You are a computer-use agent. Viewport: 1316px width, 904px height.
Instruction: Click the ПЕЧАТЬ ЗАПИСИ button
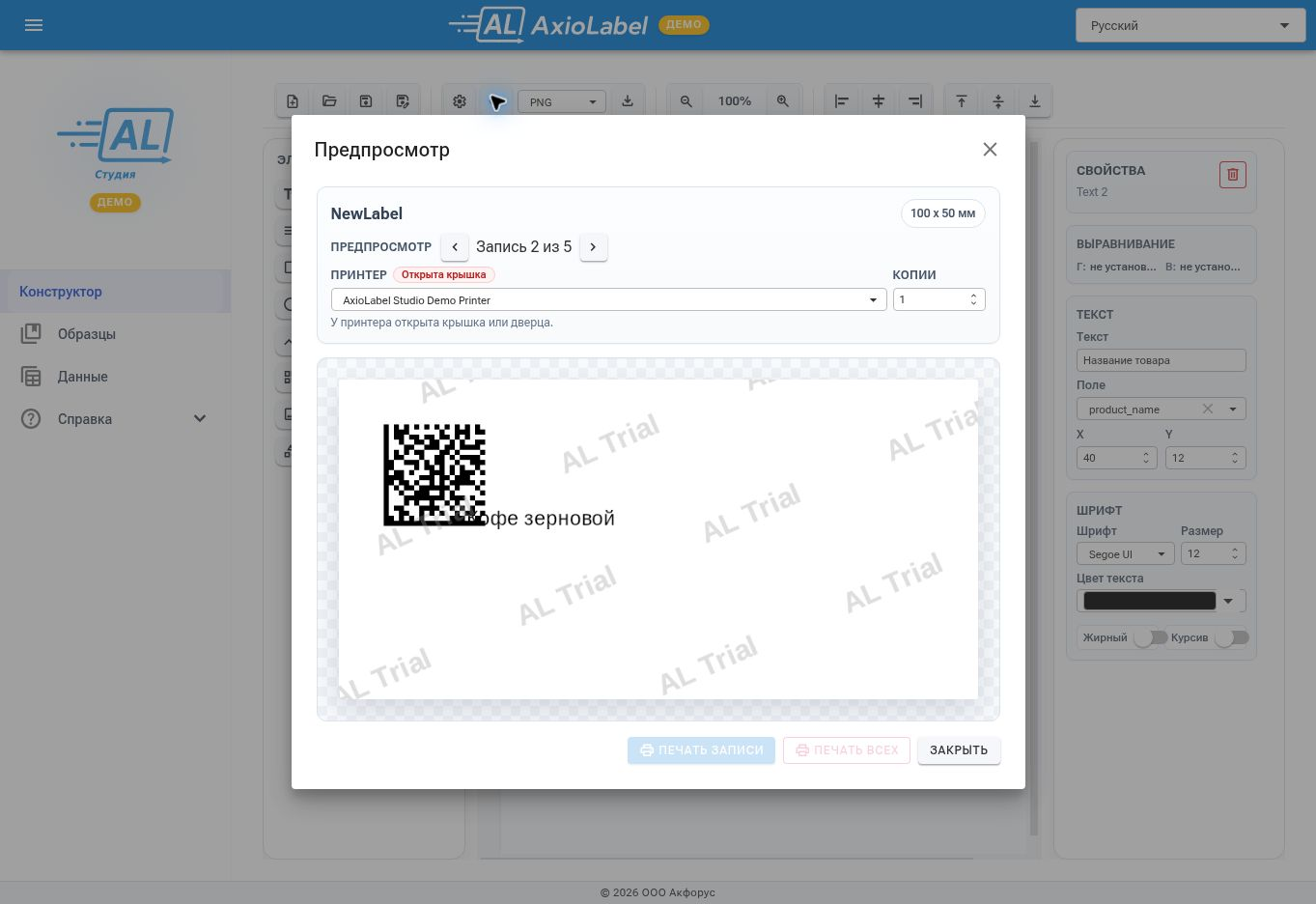[701, 750]
